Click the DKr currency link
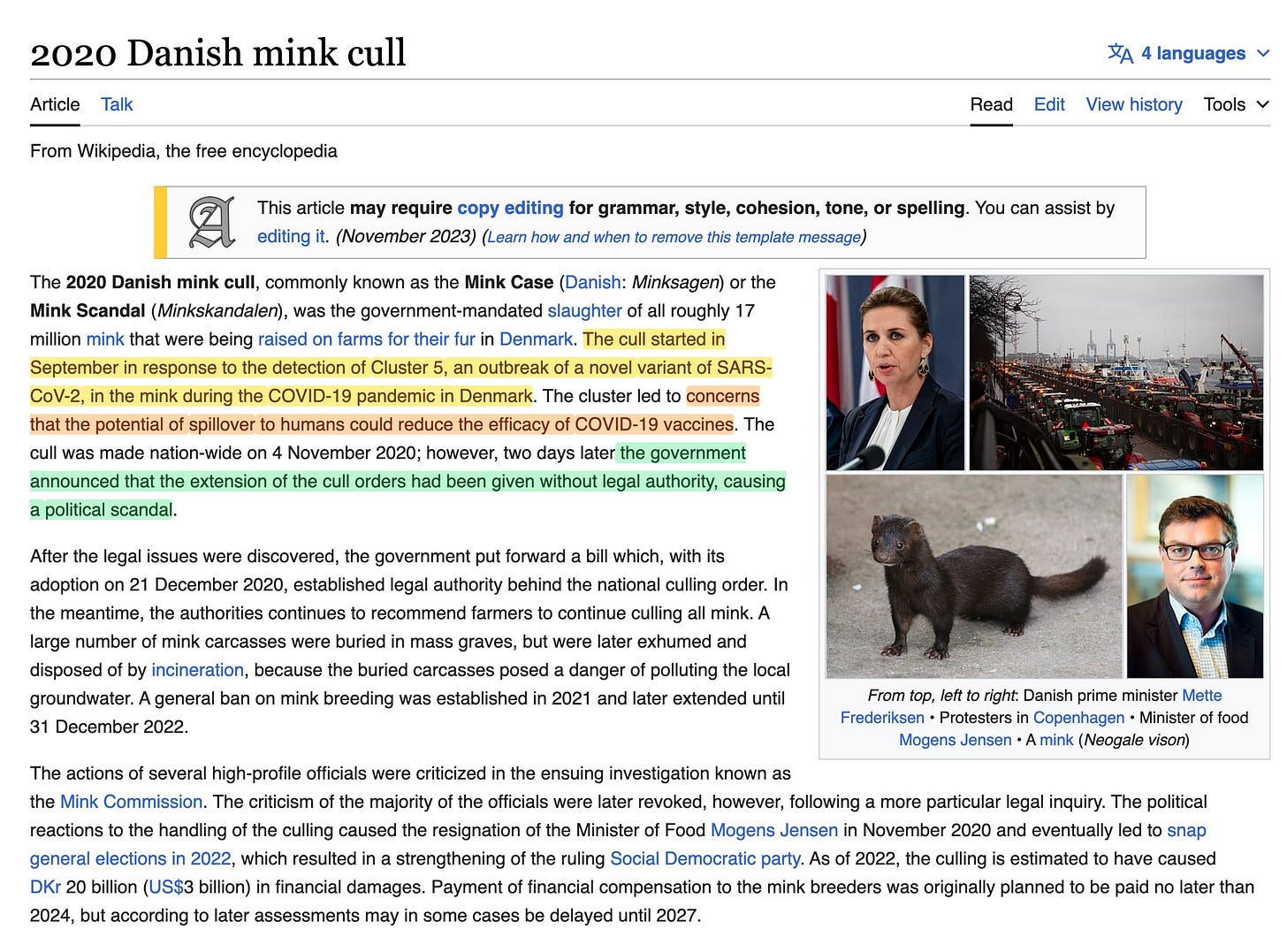The image size is (1287, 952). (45, 886)
